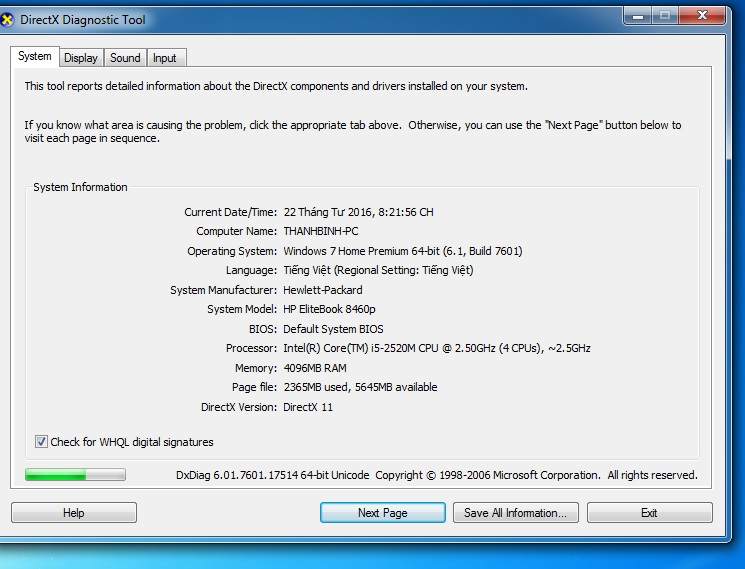Maximize the DirectX Diagnostic Tool window

[665, 16]
